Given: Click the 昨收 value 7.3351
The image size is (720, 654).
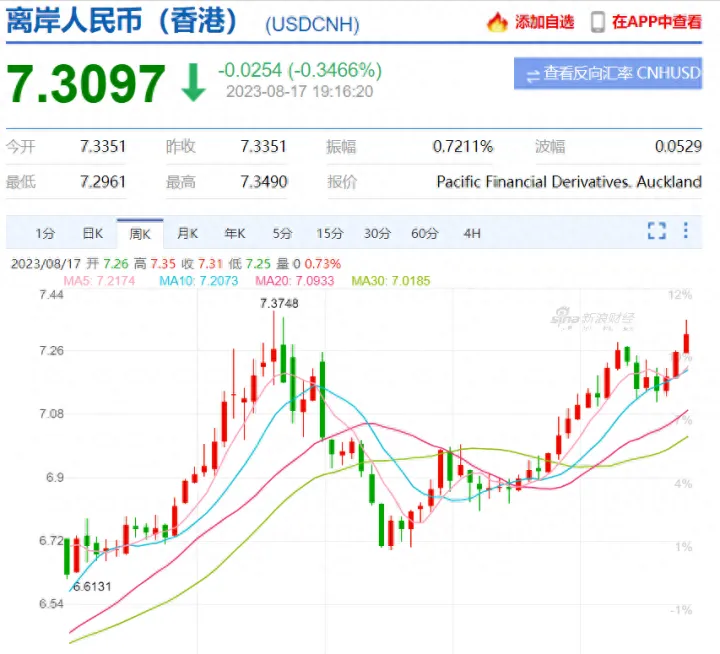Looking at the screenshot, I should tap(263, 147).
